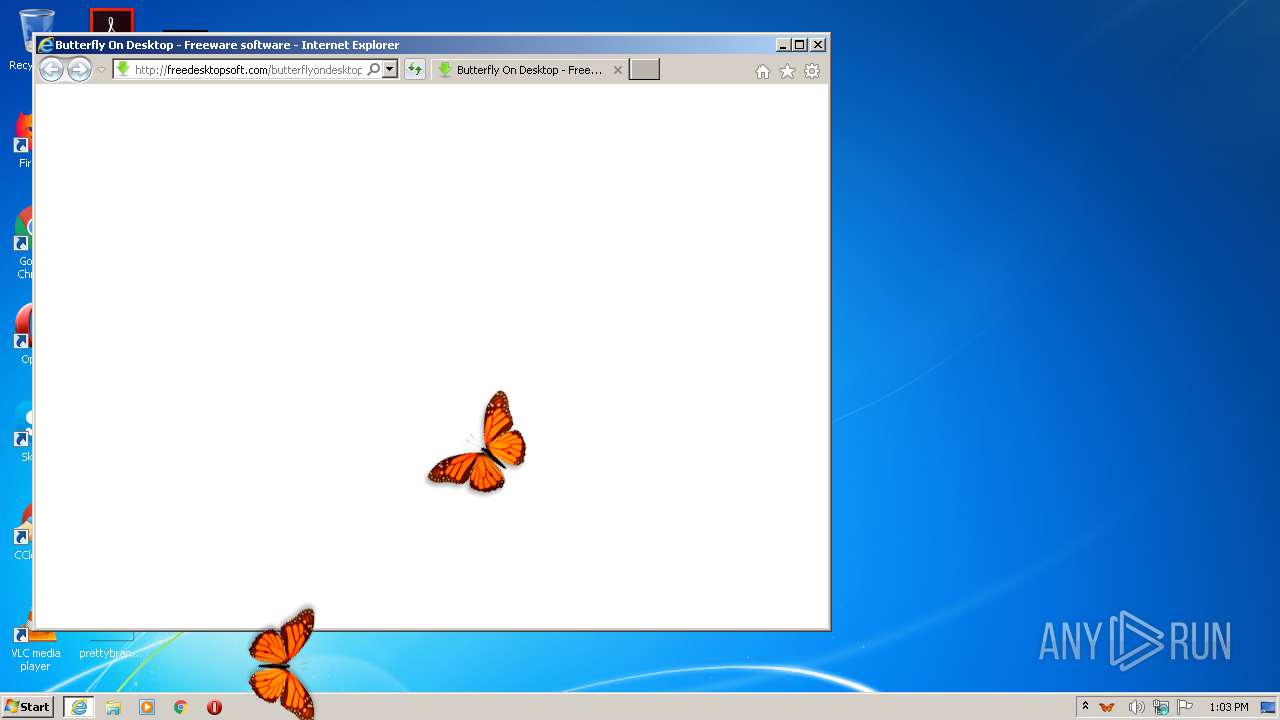The width and height of the screenshot is (1280, 720).
Task: Go forward with Internet Explorer's Forward arrow
Action: point(79,69)
